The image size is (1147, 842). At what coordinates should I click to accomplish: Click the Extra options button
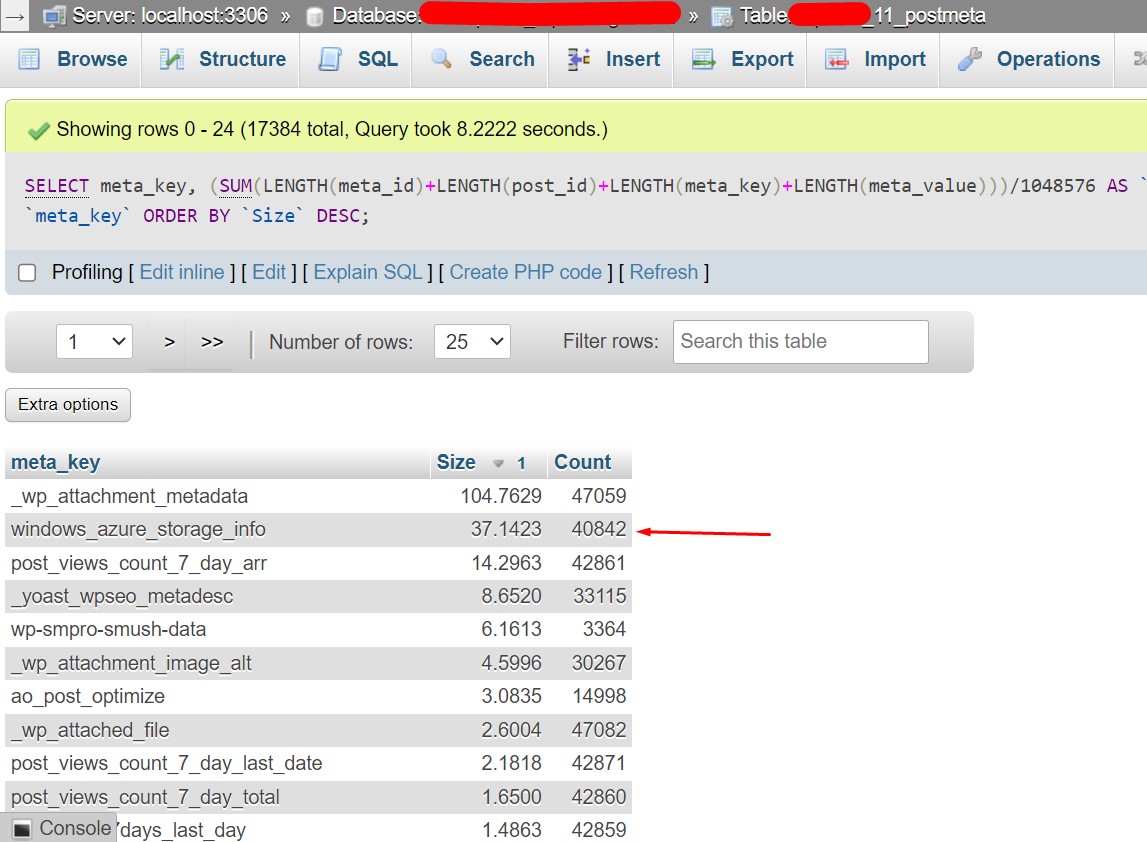click(x=68, y=405)
